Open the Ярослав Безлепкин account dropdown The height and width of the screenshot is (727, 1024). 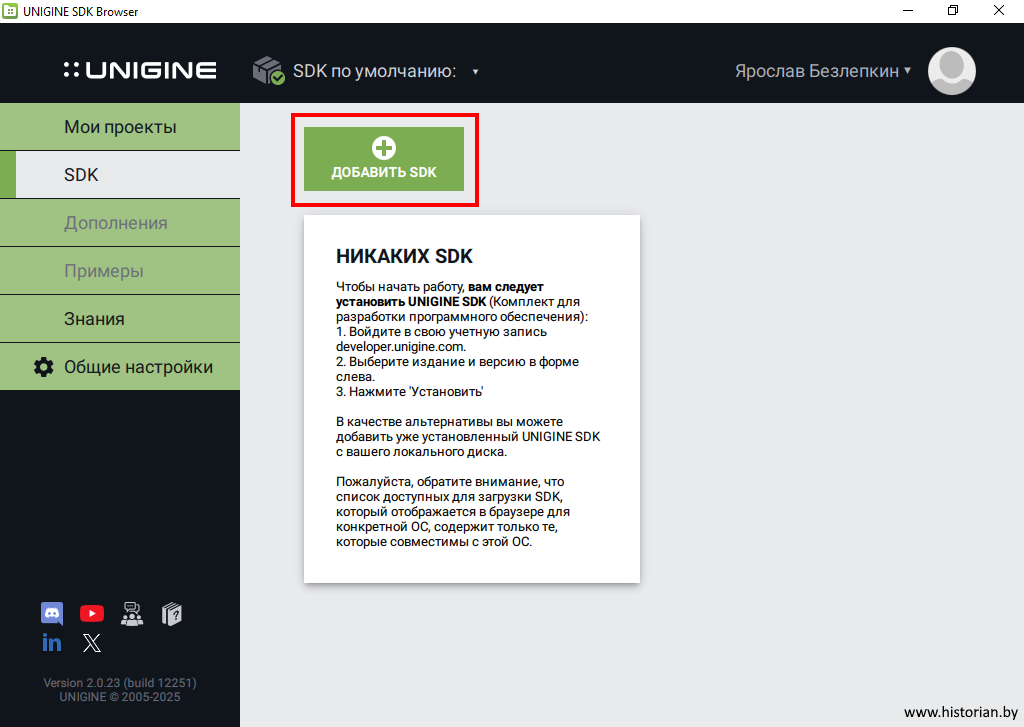pyautogui.click(x=823, y=71)
